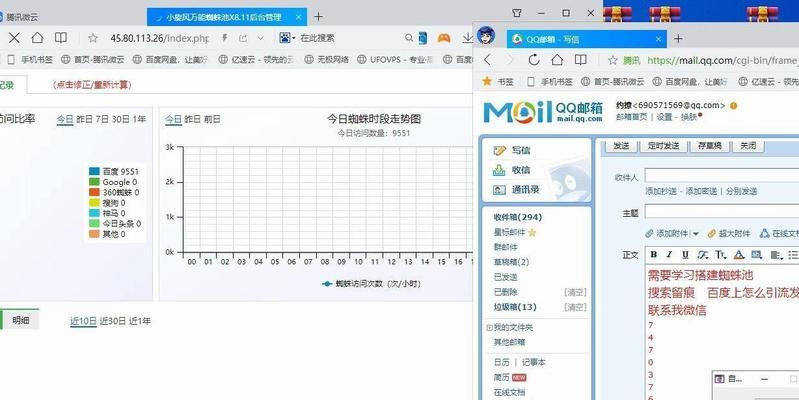Click the 定时发送 scheduled send button
Image resolution: width=799 pixels, height=400 pixels.
(663, 146)
